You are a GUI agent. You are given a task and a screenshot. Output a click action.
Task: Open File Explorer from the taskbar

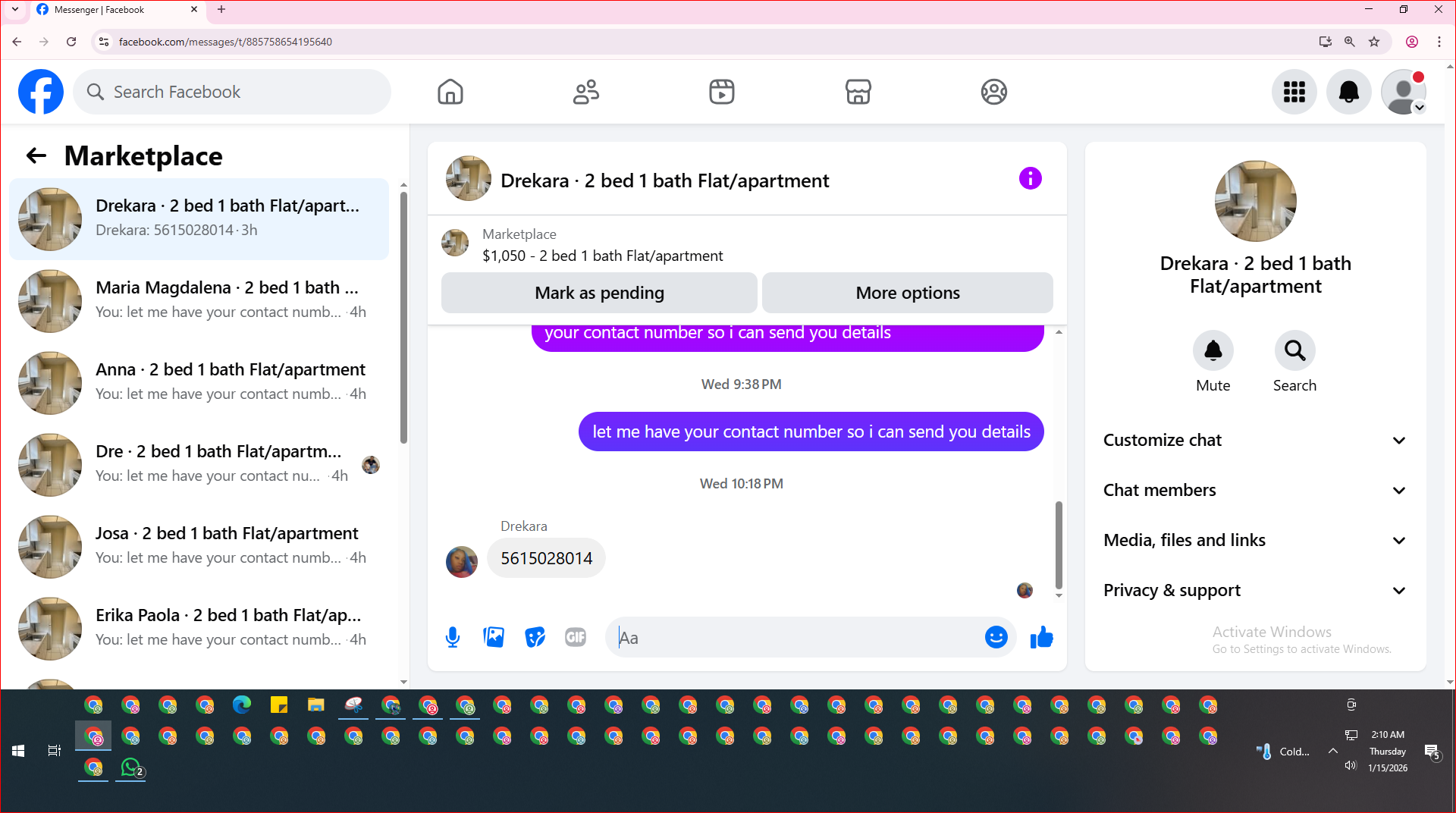316,705
